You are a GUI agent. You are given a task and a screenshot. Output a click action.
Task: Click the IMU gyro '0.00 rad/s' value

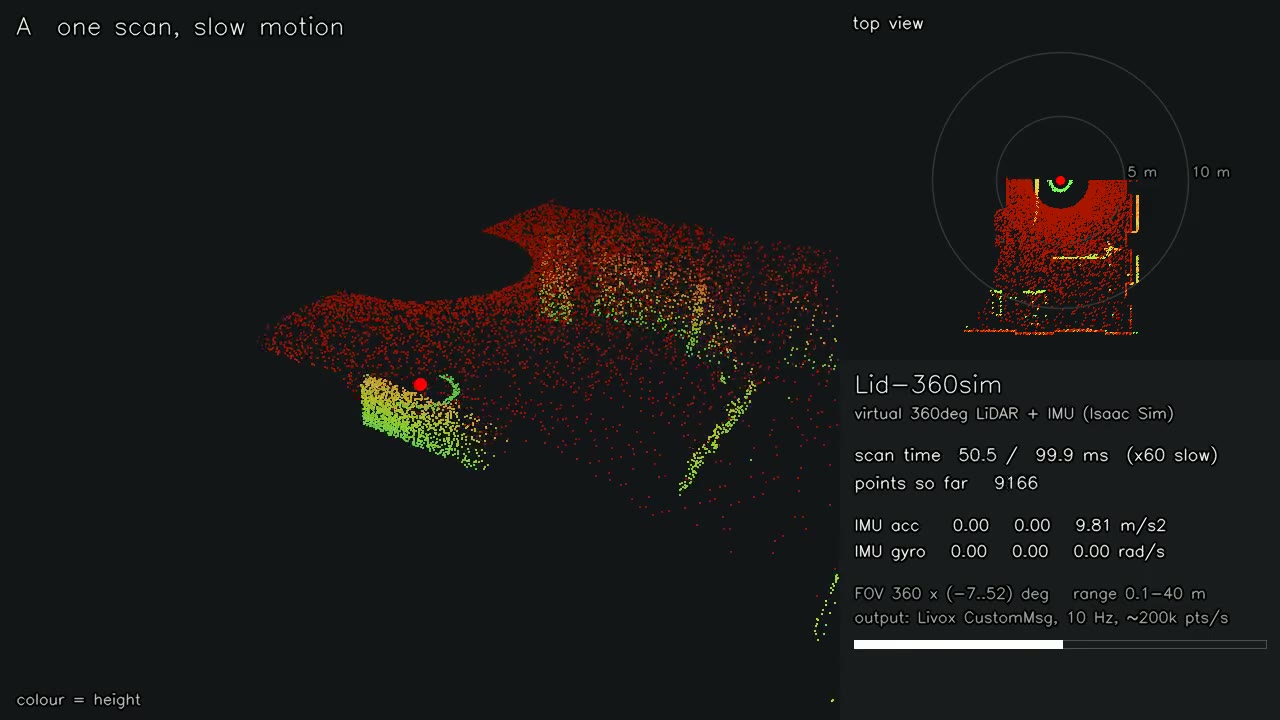pyautogui.click(x=1119, y=551)
